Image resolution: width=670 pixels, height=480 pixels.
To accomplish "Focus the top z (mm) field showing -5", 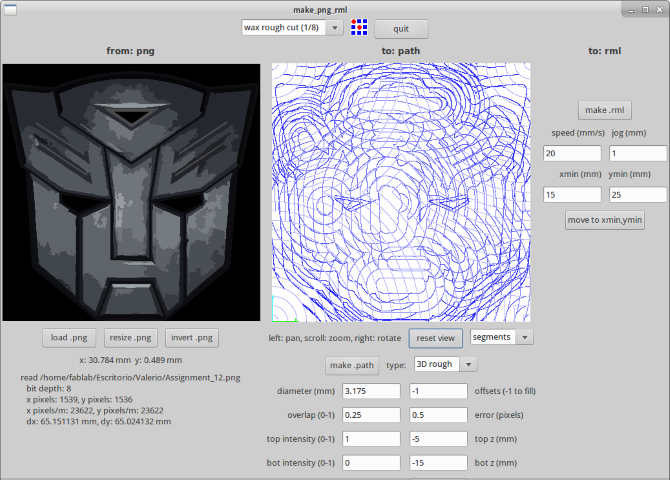I will (x=438, y=439).
